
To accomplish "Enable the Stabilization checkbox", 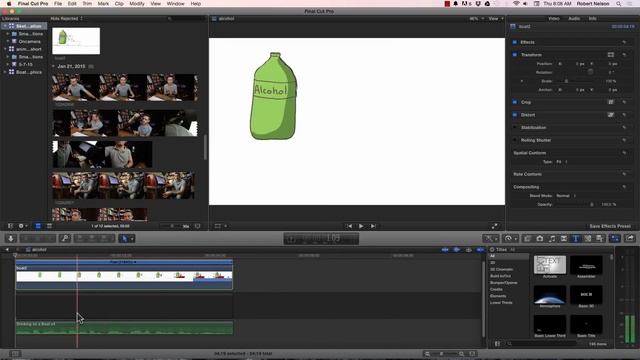I will point(515,127).
